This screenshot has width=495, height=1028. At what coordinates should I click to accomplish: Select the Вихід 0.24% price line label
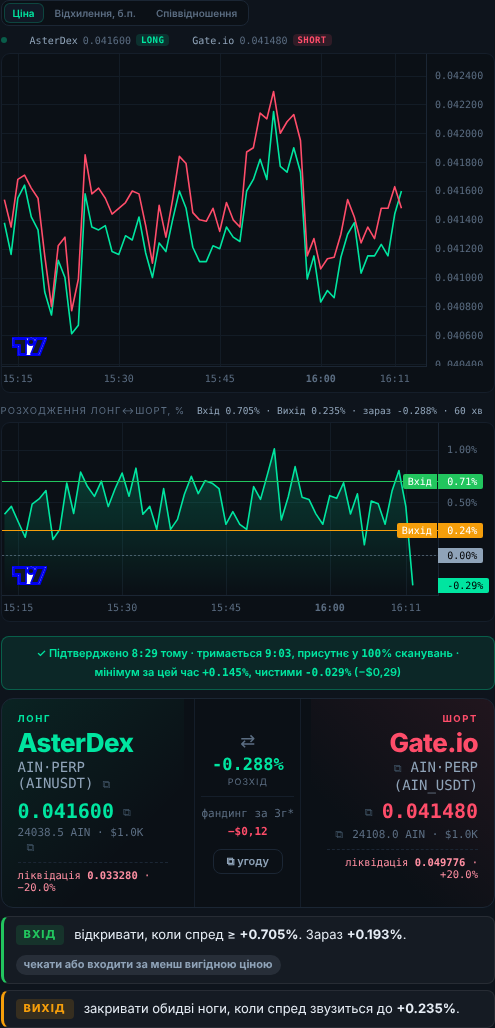[440, 530]
